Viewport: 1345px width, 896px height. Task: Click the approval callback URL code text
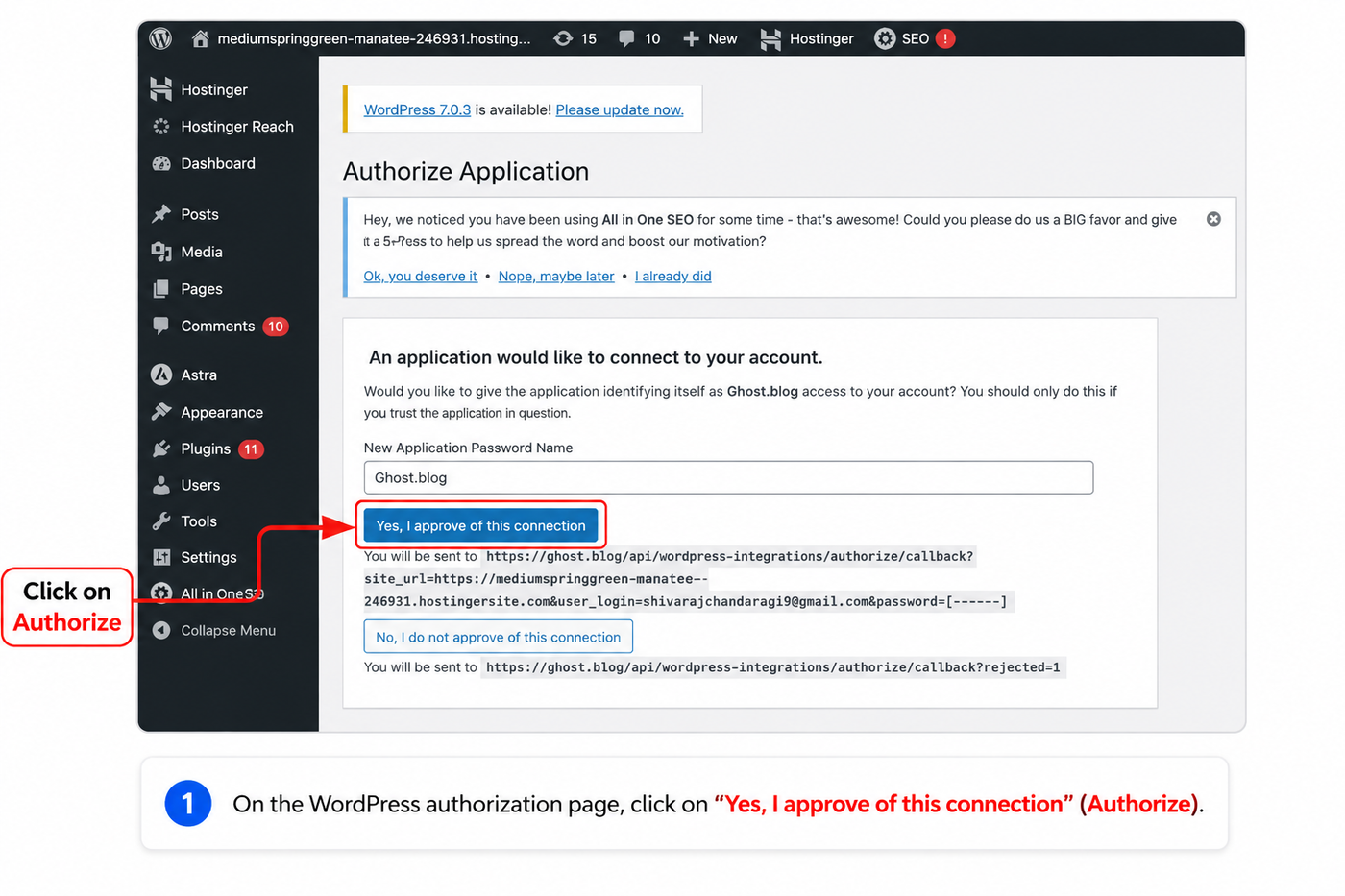coord(688,579)
